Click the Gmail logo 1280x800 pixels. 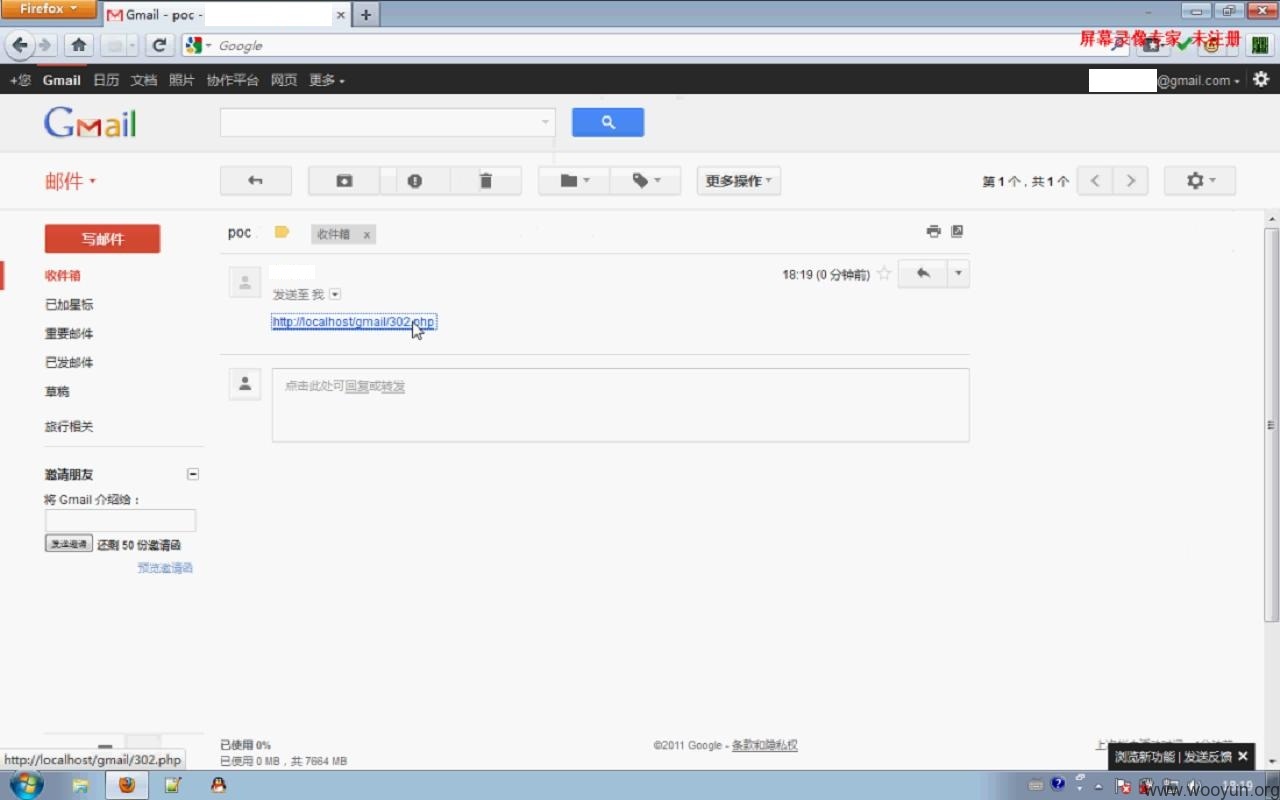tap(90, 122)
